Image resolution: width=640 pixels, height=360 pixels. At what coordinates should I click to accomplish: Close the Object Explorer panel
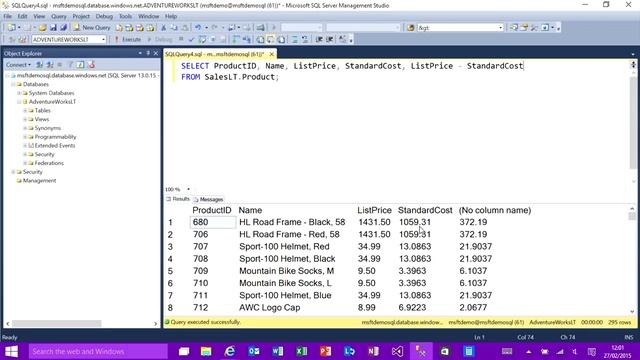(156, 53)
